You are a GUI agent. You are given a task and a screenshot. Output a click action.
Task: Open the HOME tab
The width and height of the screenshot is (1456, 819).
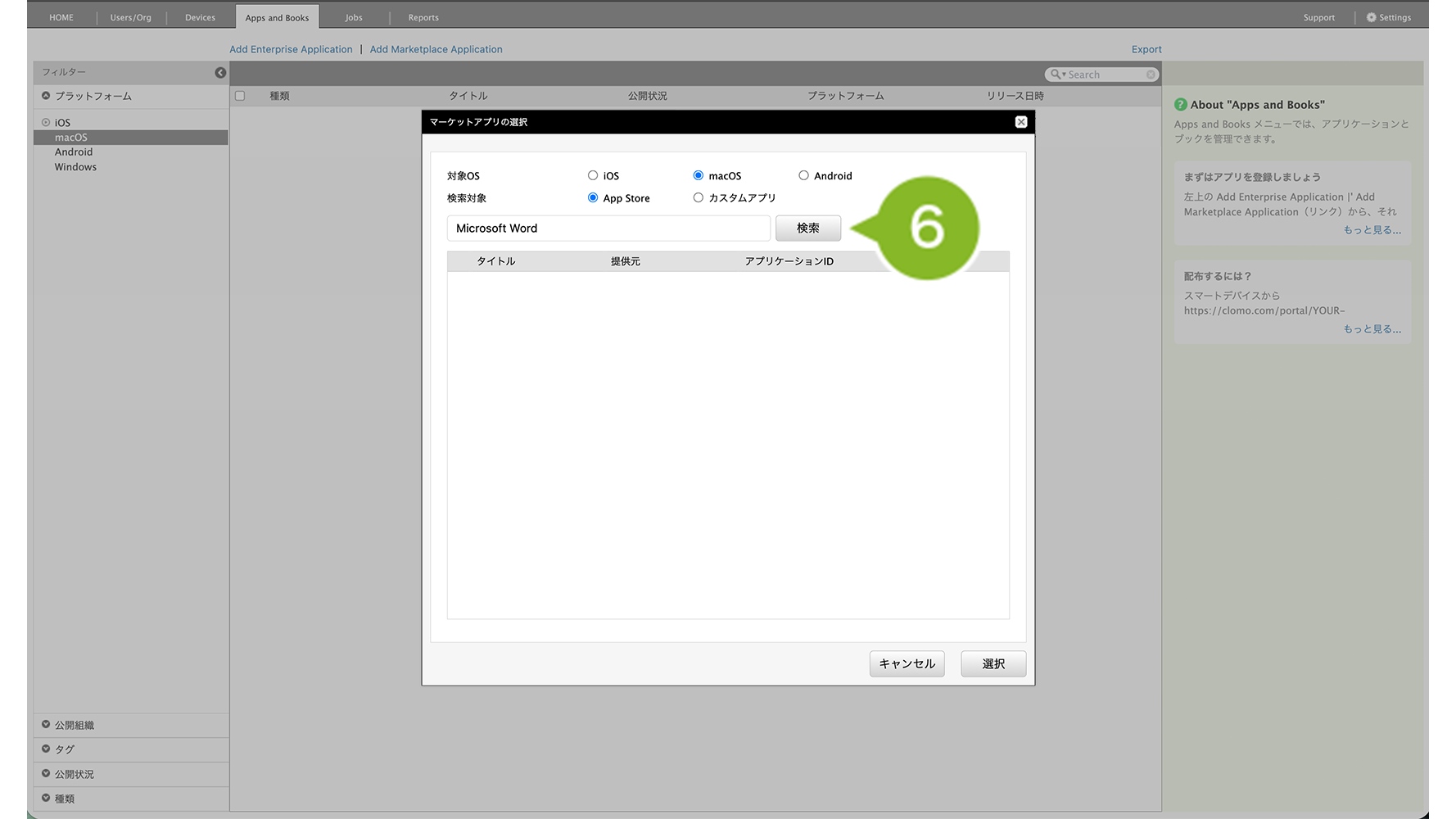tap(61, 17)
